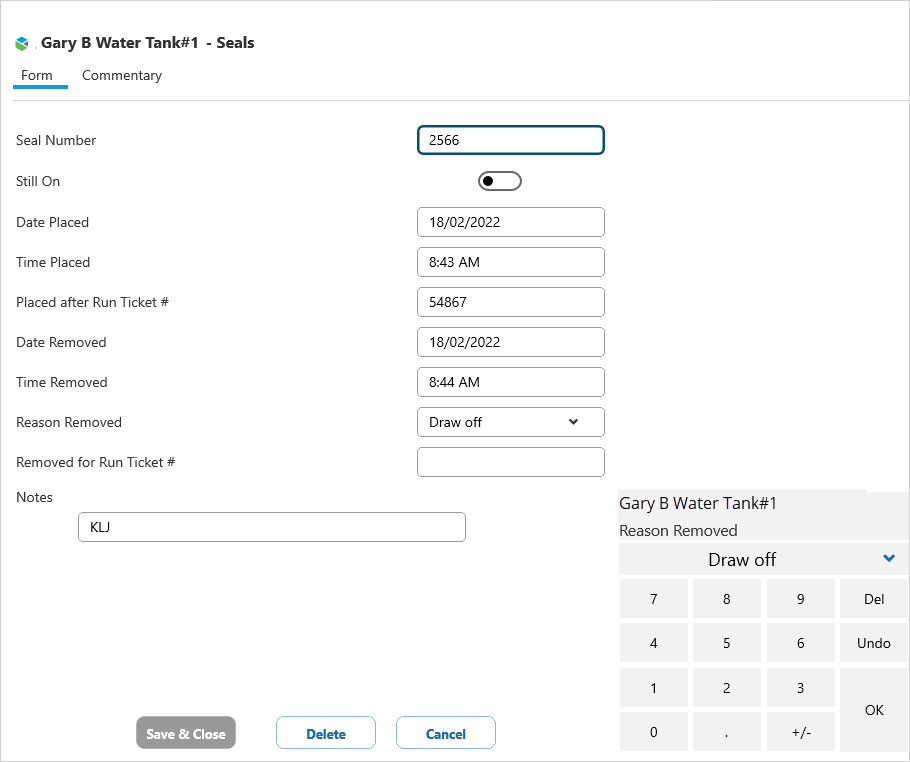Viewport: 910px width, 762px height.
Task: Switch to the Commentary tab
Action: pos(122,76)
